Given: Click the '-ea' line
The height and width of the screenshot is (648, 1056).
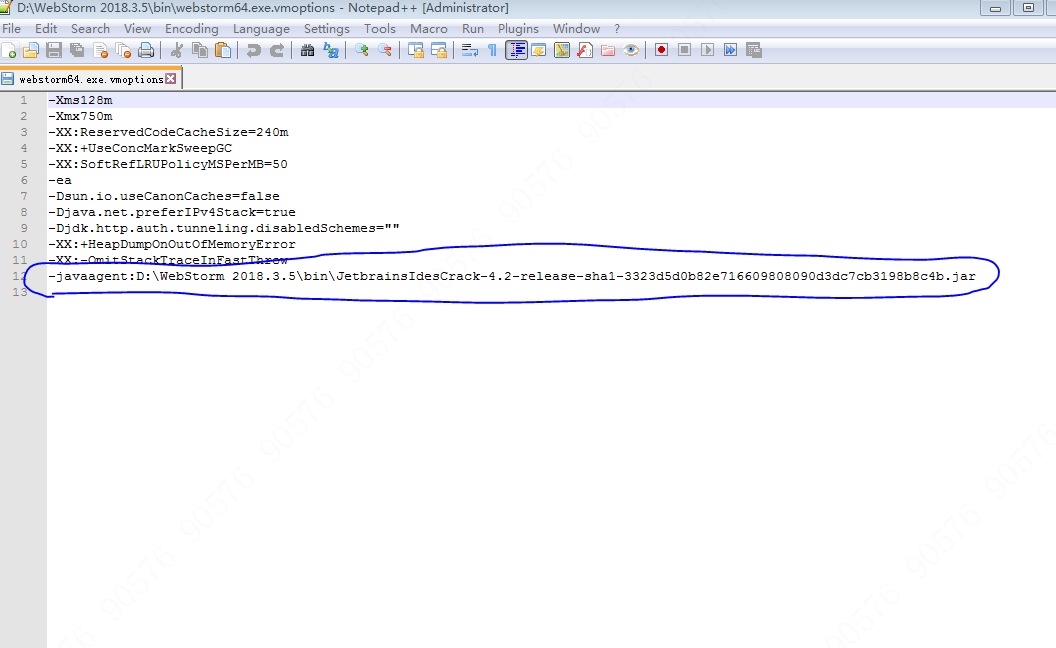Looking at the screenshot, I should pyautogui.click(x=60, y=181).
